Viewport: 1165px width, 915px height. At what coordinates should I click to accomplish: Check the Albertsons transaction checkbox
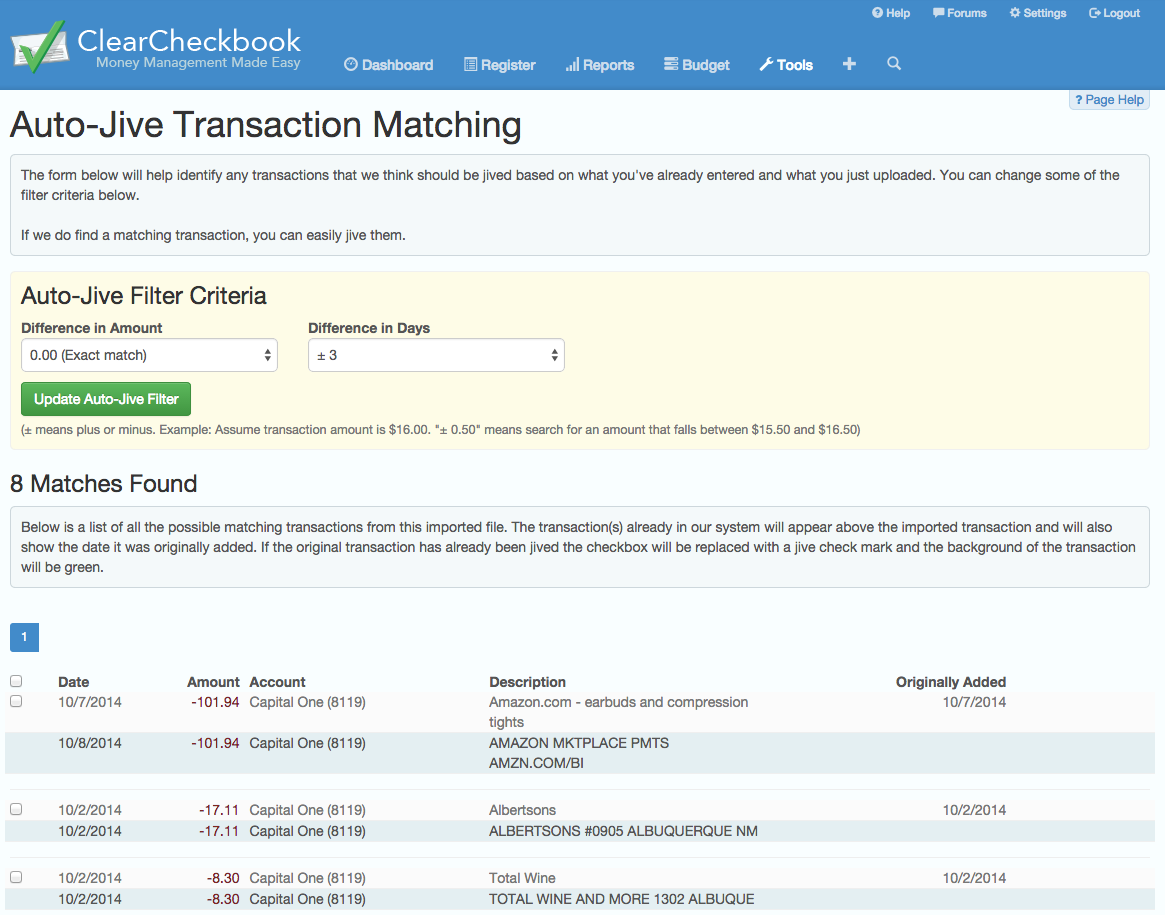pos(16,809)
